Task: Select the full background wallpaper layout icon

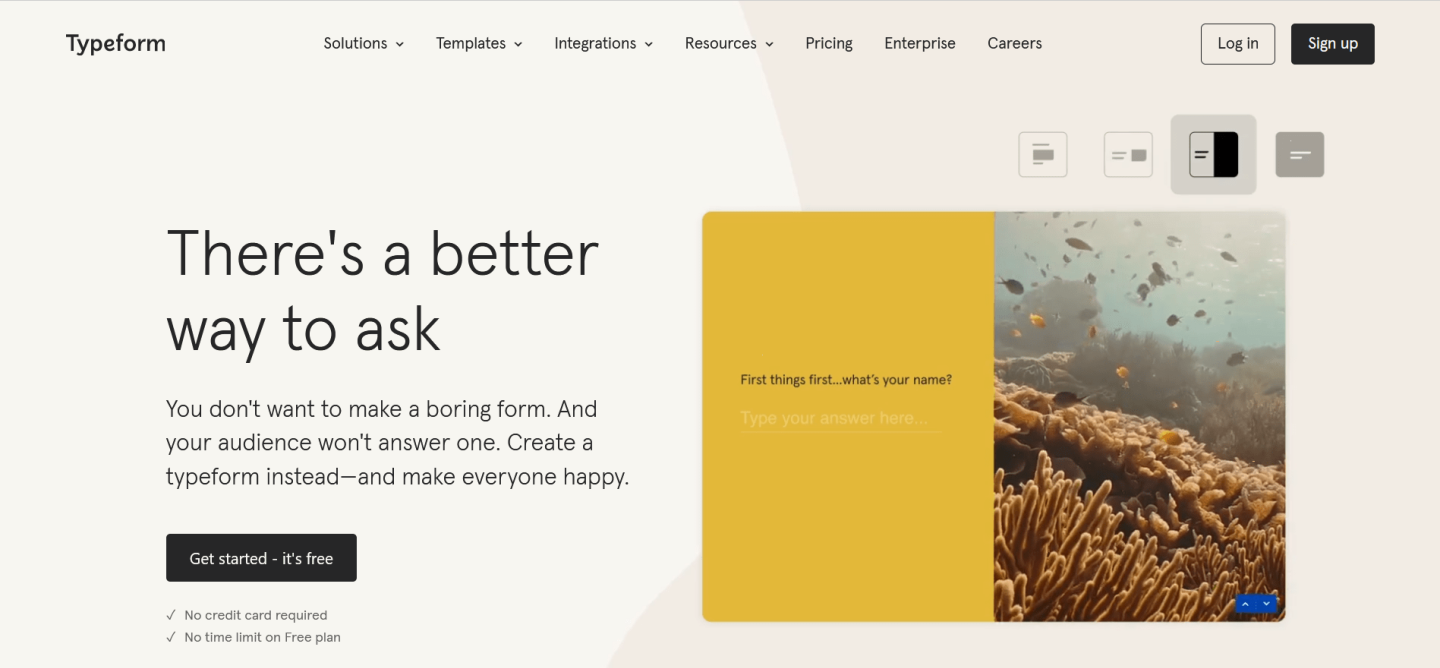Action: coord(1299,155)
